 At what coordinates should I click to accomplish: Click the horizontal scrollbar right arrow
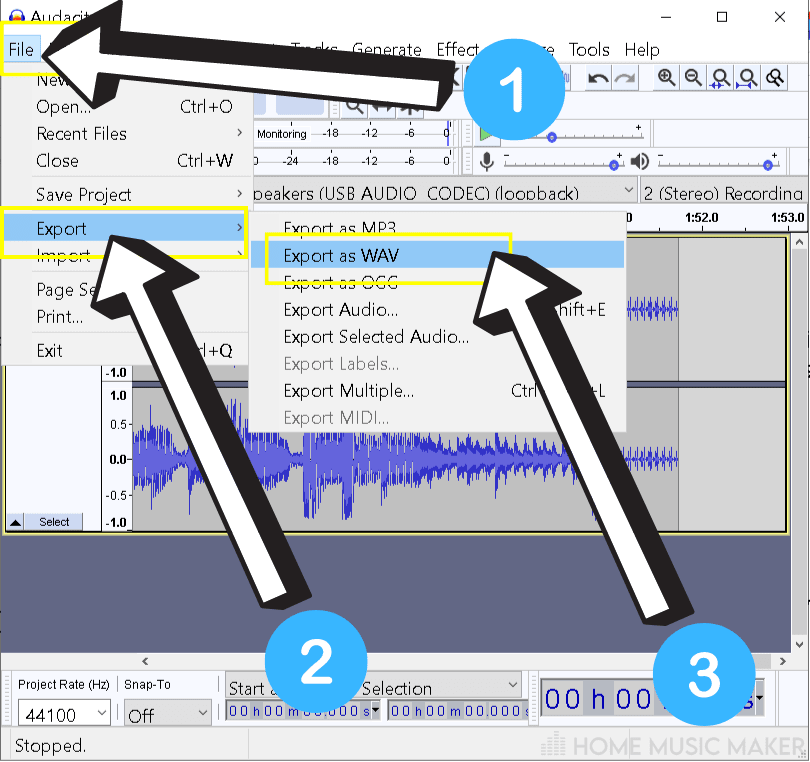(x=783, y=661)
